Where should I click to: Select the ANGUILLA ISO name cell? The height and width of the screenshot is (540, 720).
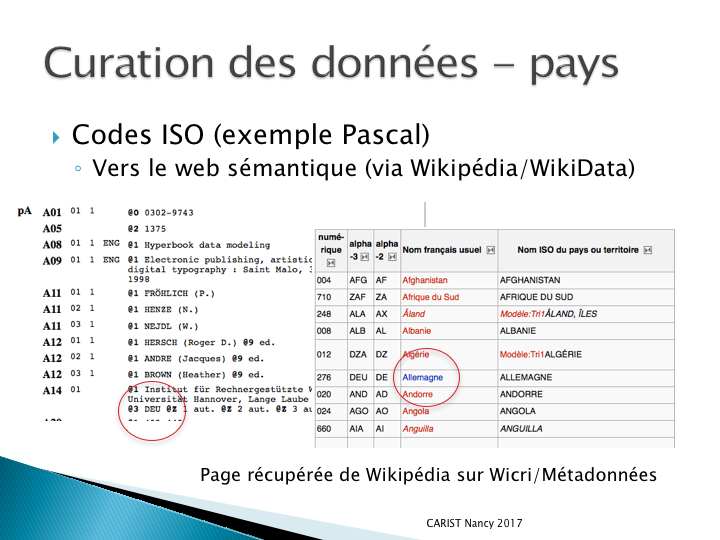tap(586, 429)
